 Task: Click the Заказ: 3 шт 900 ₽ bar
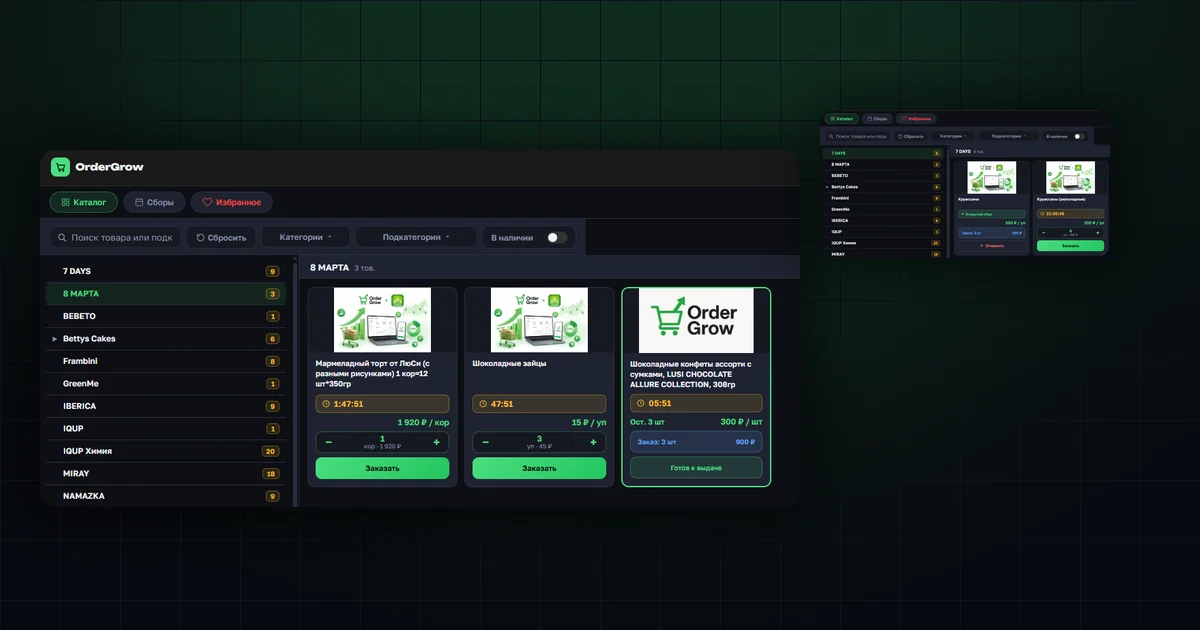(696, 442)
